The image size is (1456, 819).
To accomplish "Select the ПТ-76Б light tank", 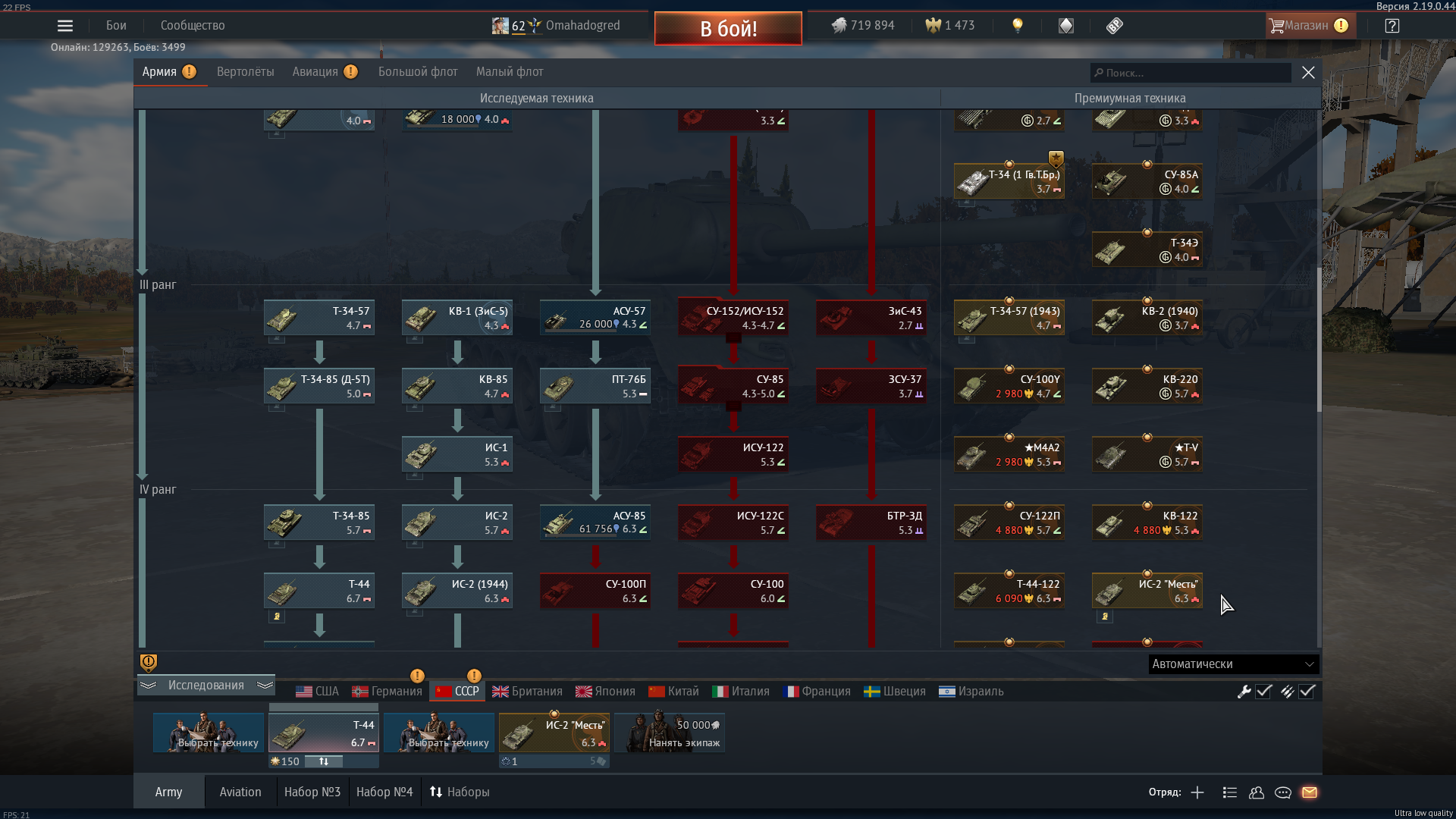I will click(x=595, y=386).
